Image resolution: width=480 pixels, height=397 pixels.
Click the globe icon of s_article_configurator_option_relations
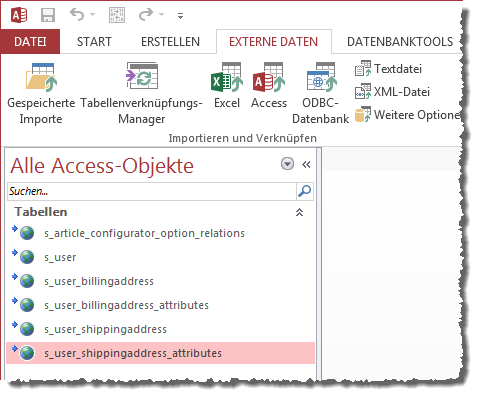click(27, 233)
